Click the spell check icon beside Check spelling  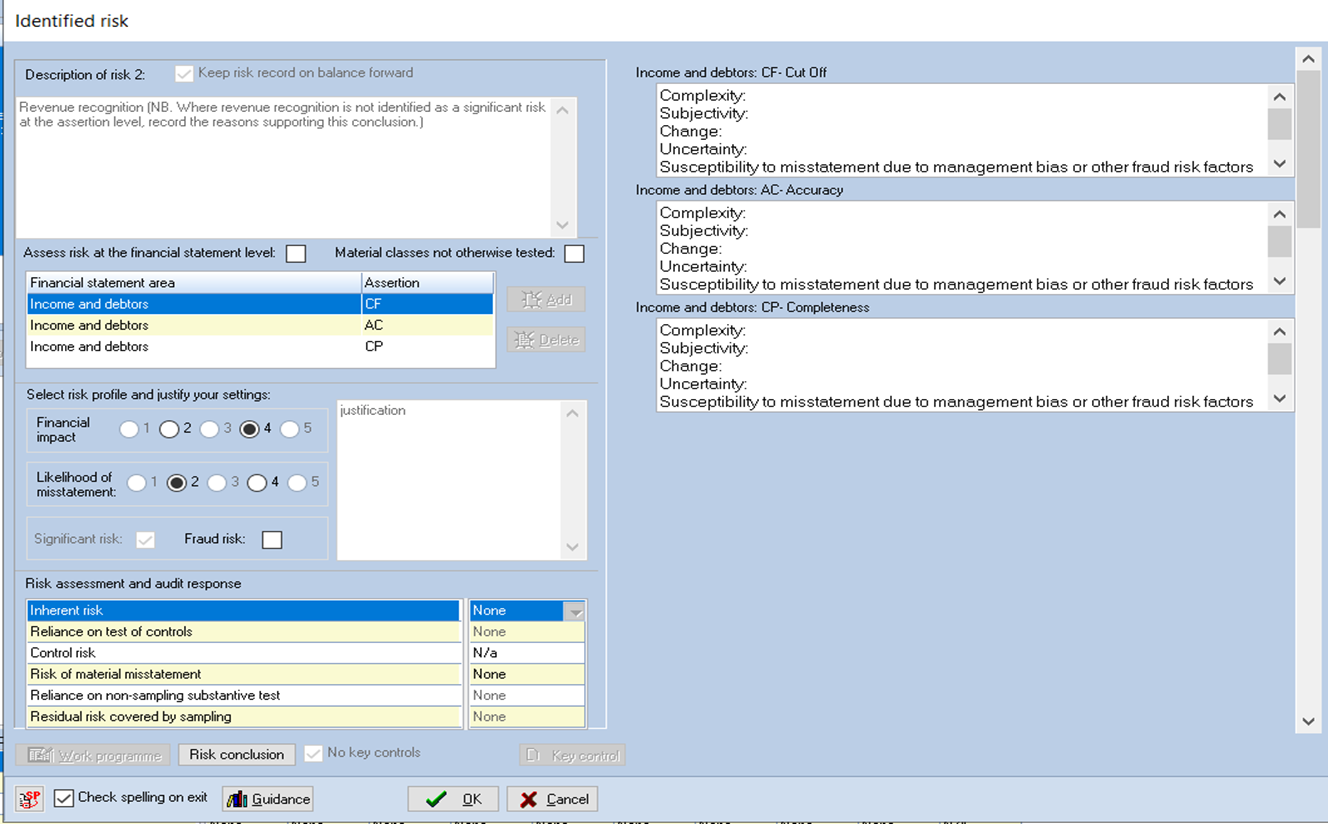pyautogui.click(x=30, y=799)
